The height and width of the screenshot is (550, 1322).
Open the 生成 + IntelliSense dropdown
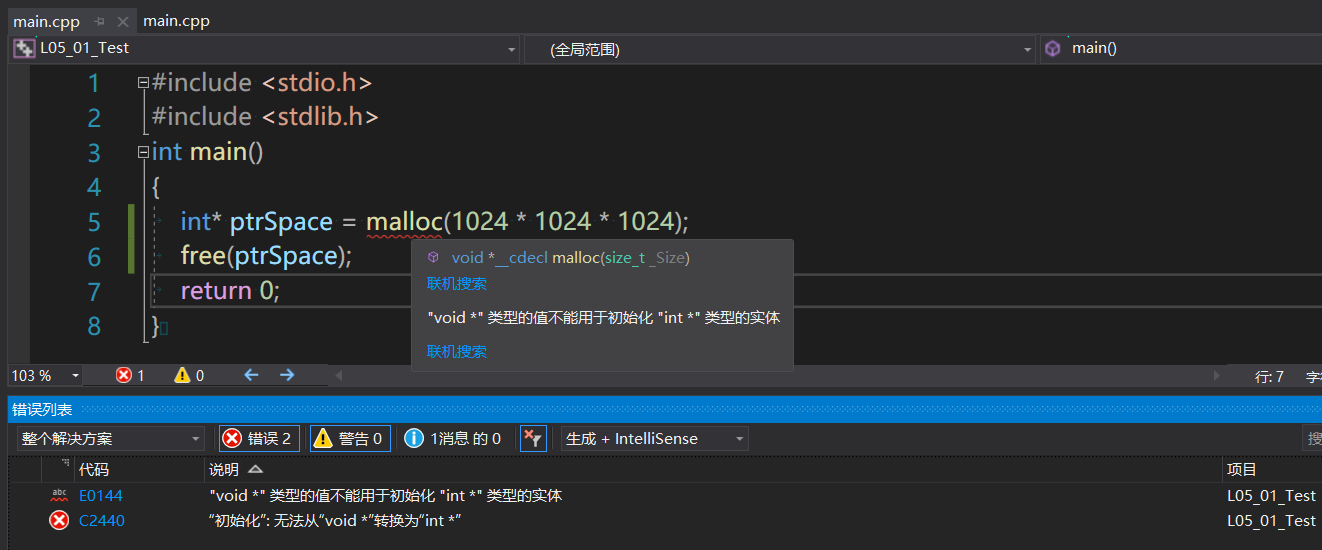[654, 438]
